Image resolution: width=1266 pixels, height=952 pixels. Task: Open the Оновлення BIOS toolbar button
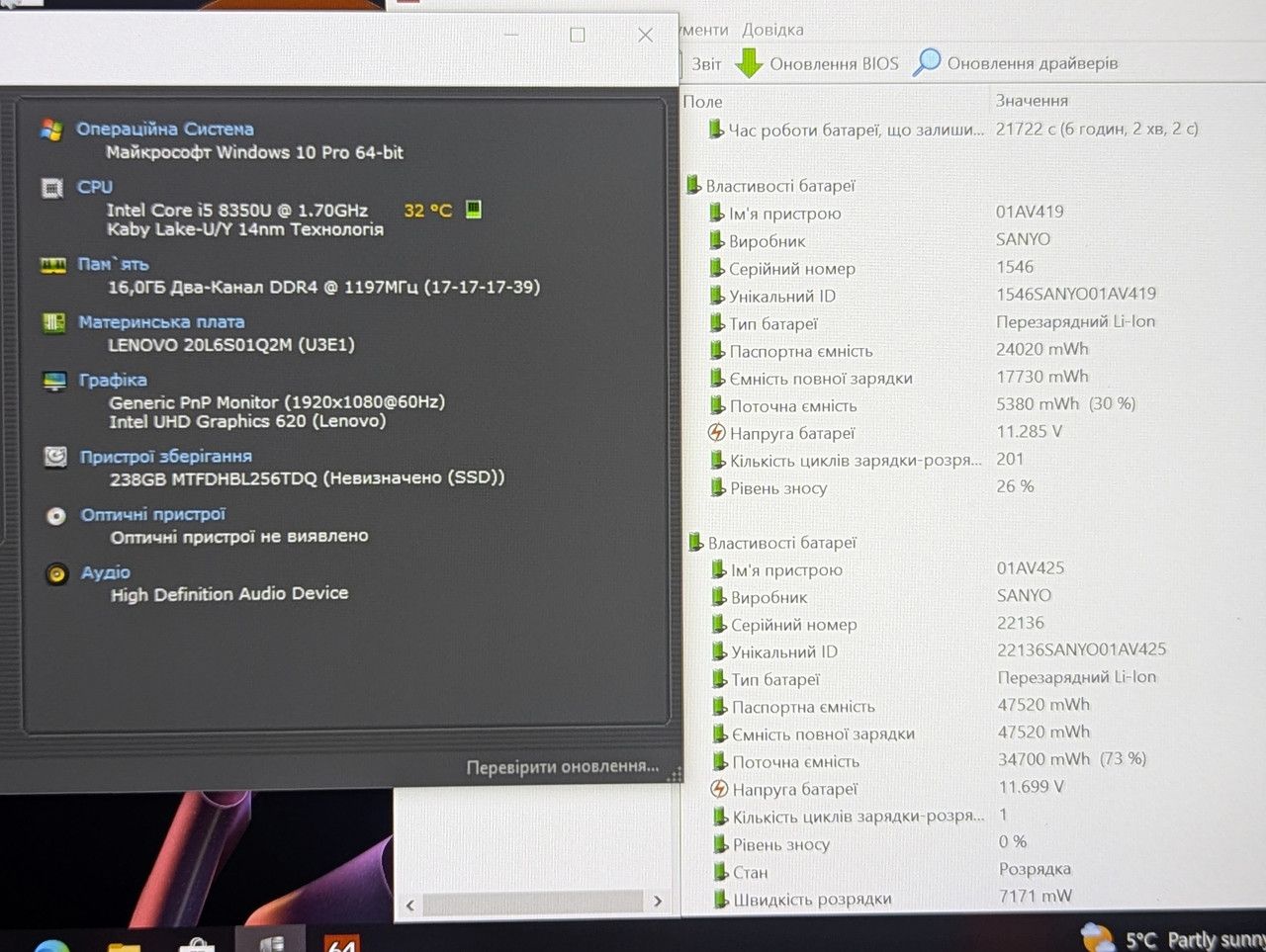click(817, 63)
